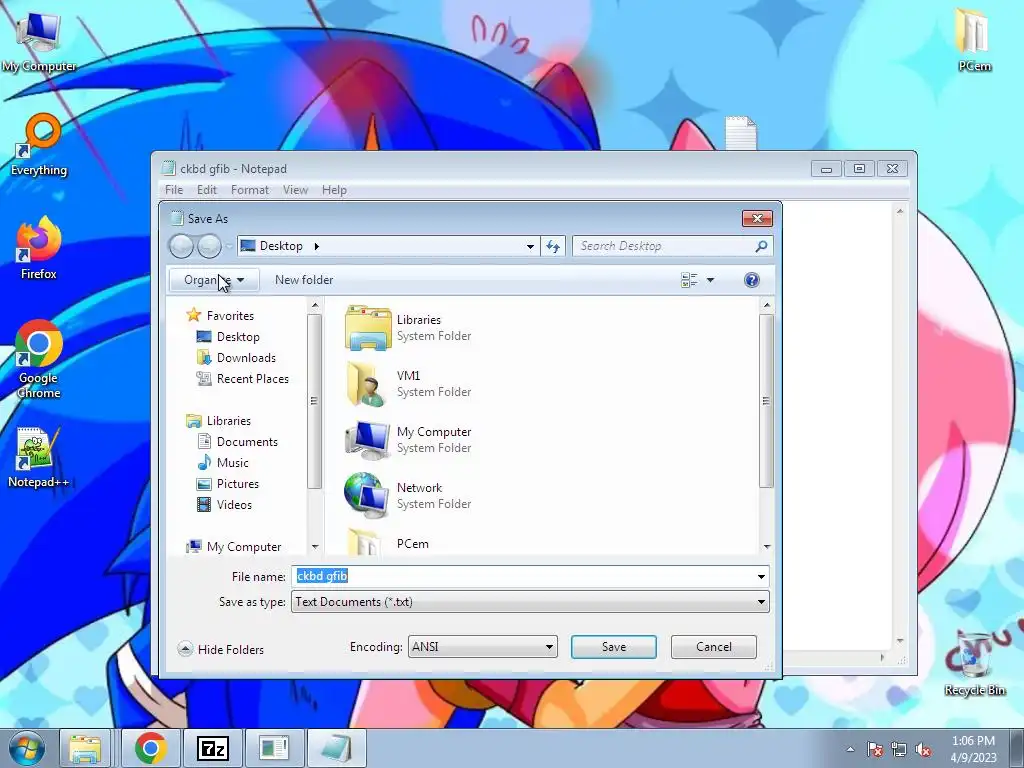This screenshot has width=1024, height=768.
Task: Open the Notepad Edit menu
Action: pyautogui.click(x=206, y=190)
